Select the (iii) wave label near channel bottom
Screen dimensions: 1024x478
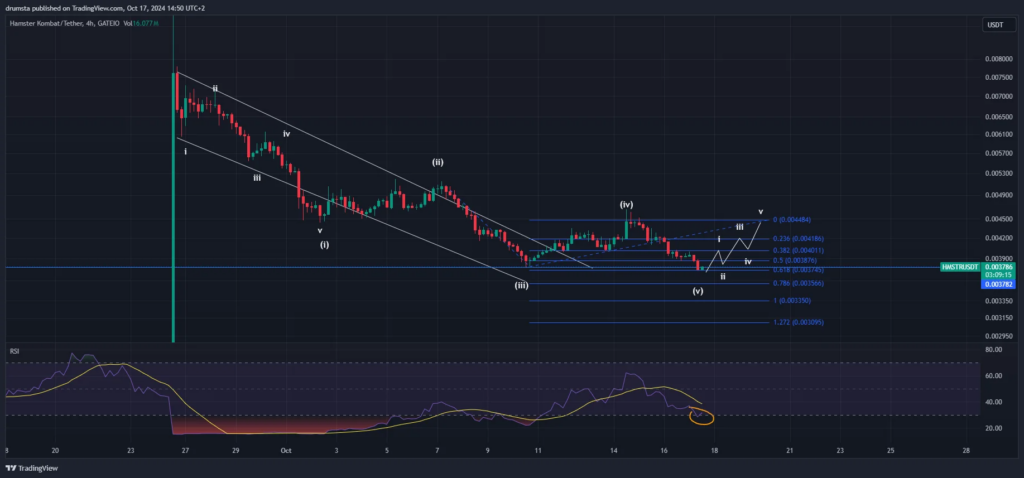pyautogui.click(x=521, y=285)
